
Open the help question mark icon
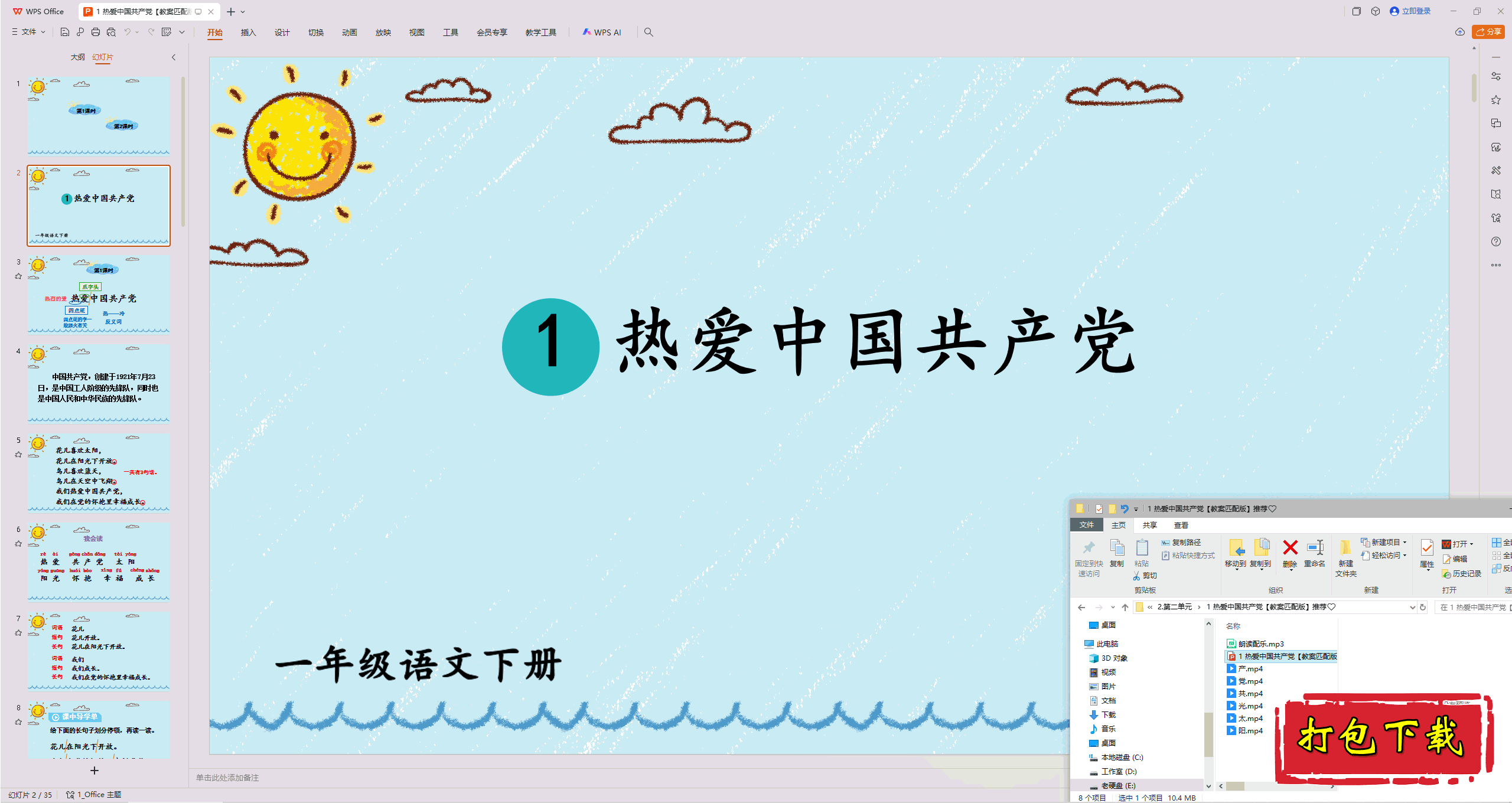click(1495, 241)
